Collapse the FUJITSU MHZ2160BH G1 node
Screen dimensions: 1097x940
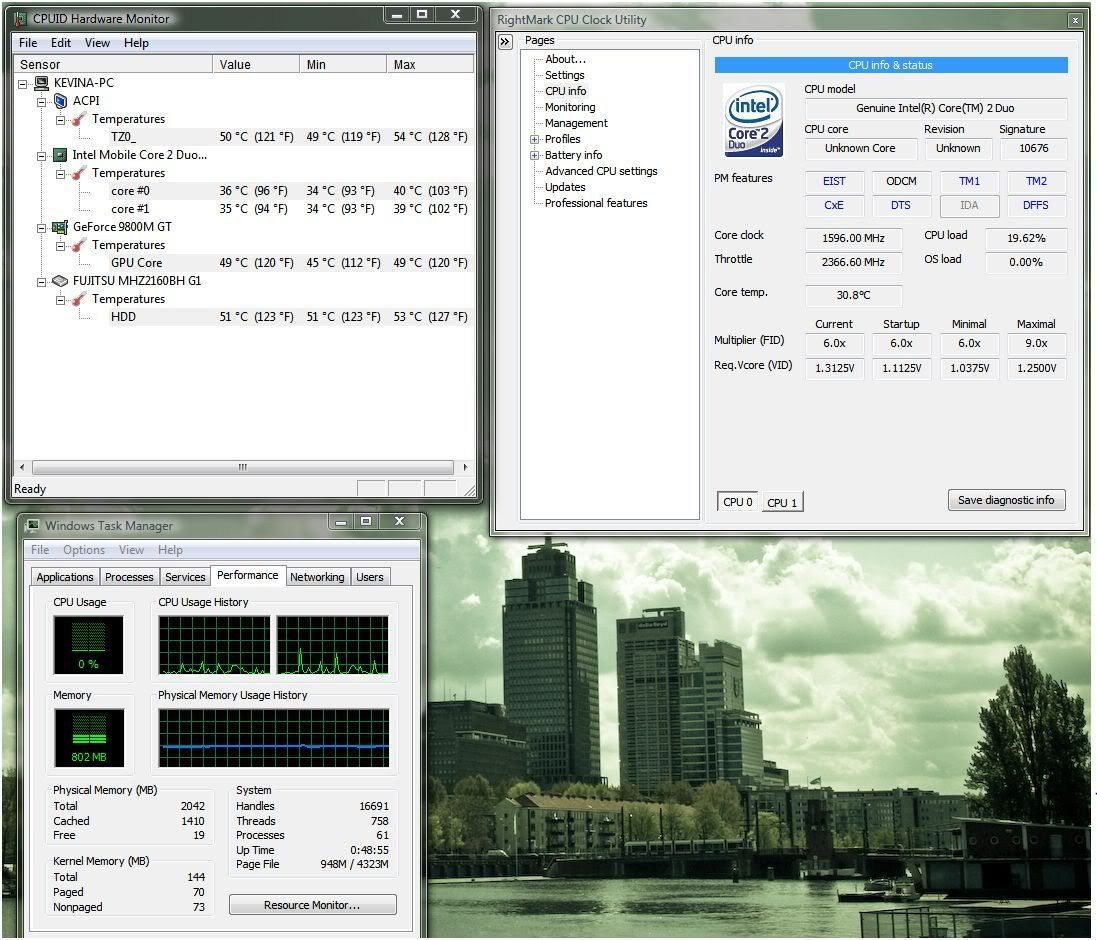(41, 281)
